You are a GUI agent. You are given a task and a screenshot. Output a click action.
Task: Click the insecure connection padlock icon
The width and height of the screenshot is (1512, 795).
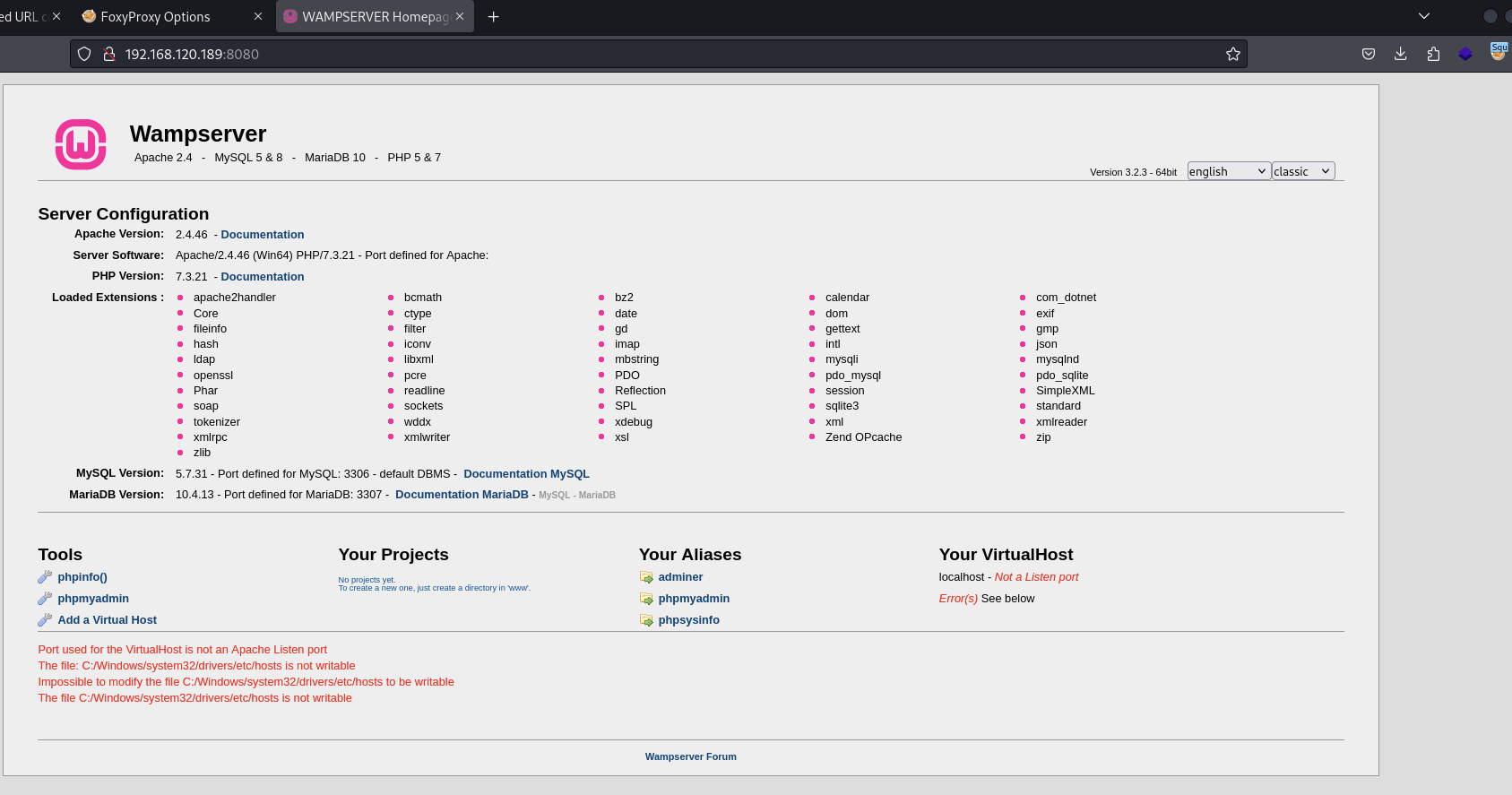coord(109,54)
